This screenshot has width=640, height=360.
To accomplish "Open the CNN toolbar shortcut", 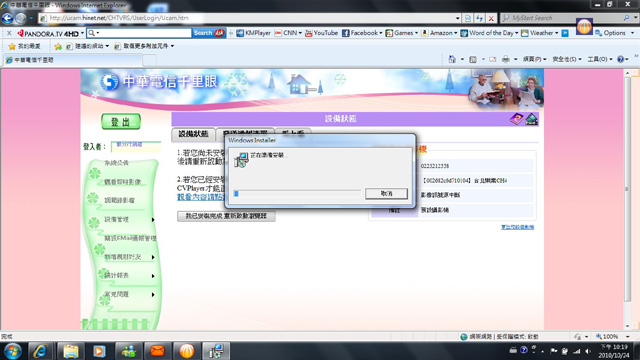I will pos(286,33).
